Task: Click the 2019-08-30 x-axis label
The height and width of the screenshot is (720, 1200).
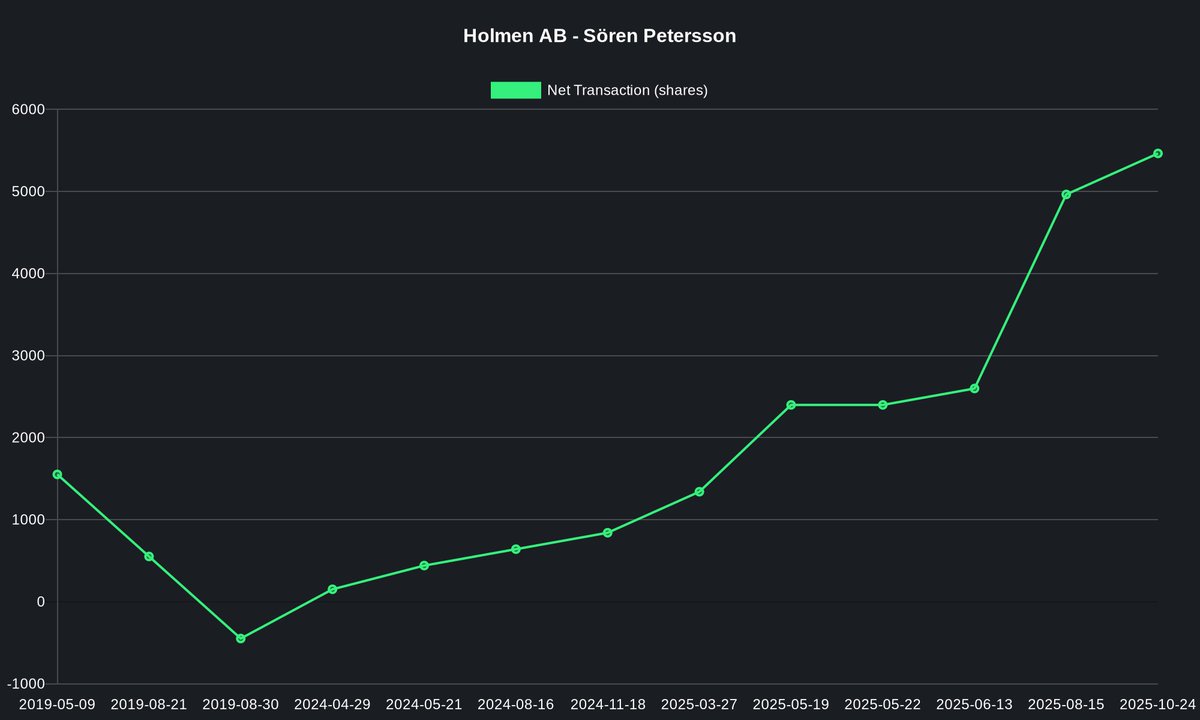Action: coord(241,704)
